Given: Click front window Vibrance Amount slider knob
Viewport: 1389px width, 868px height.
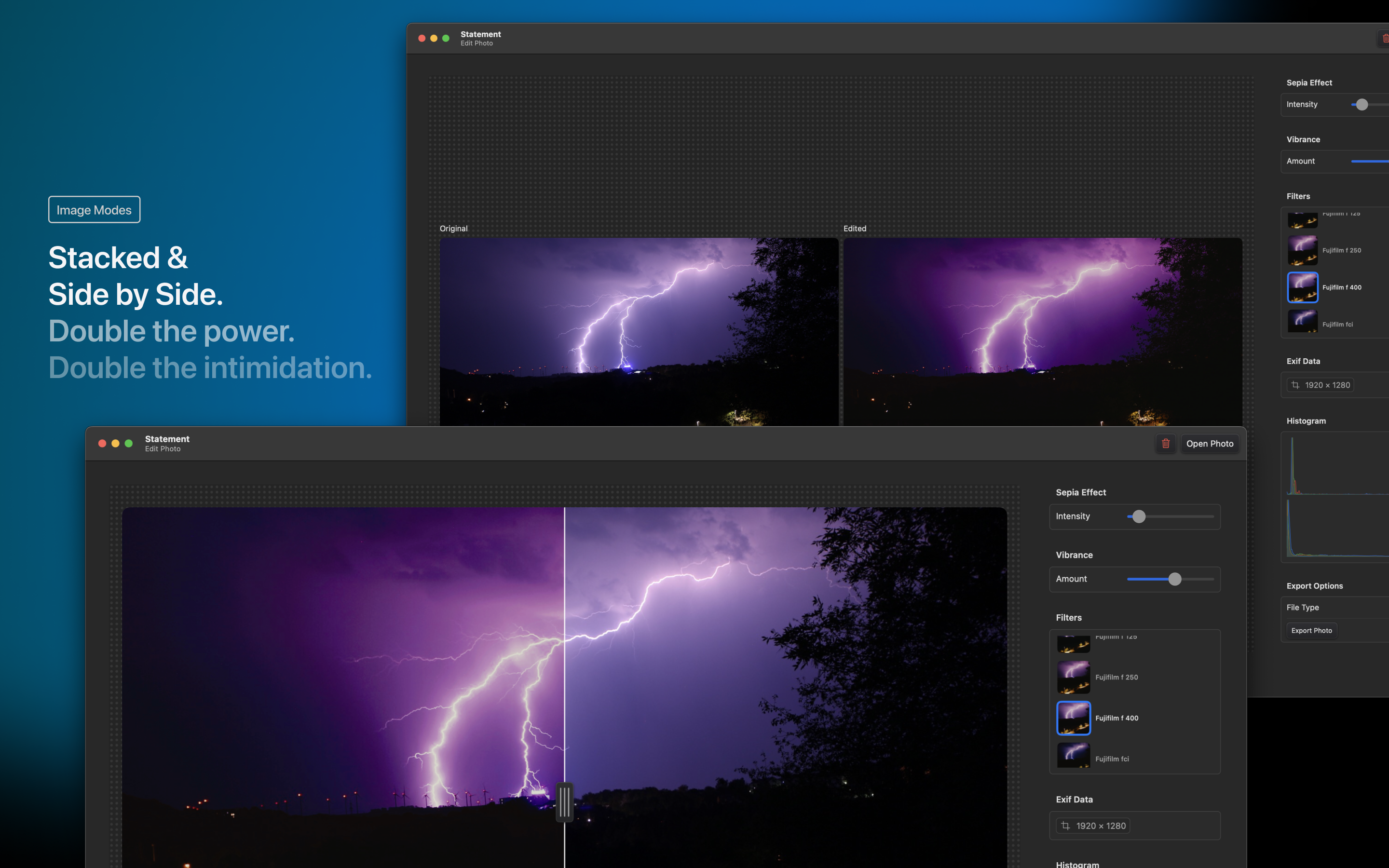Looking at the screenshot, I should 1174,579.
